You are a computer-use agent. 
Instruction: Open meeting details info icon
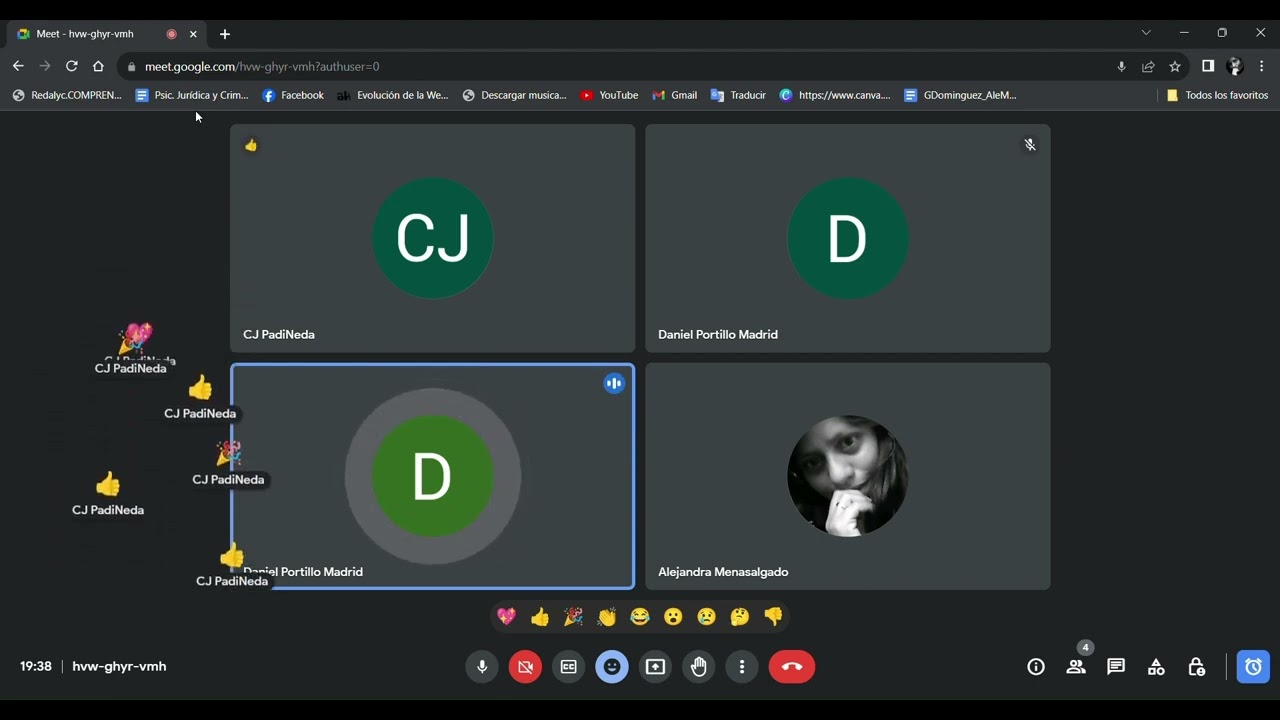(1036, 667)
